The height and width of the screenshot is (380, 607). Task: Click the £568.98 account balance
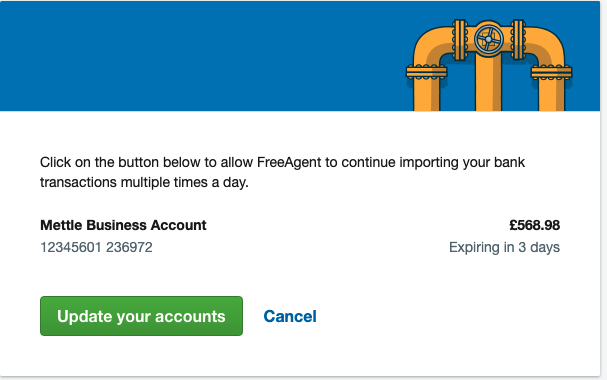pos(535,225)
